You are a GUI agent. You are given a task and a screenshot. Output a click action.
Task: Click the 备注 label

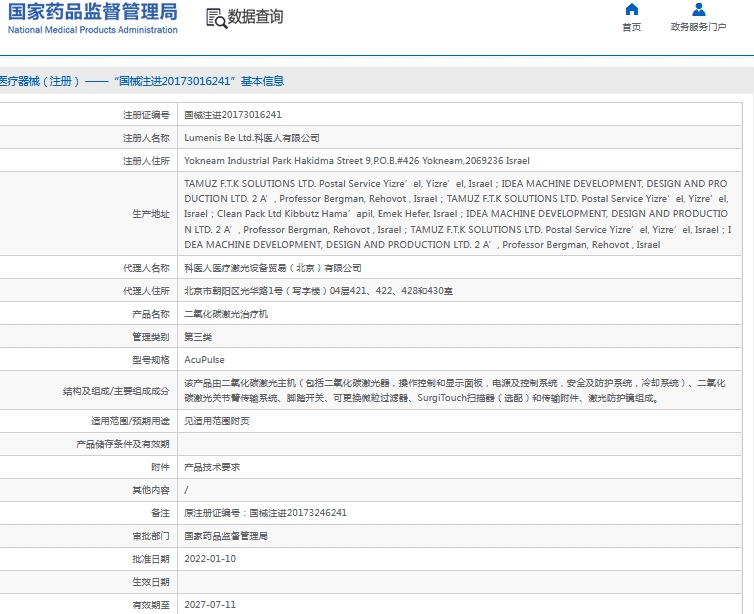coord(160,513)
